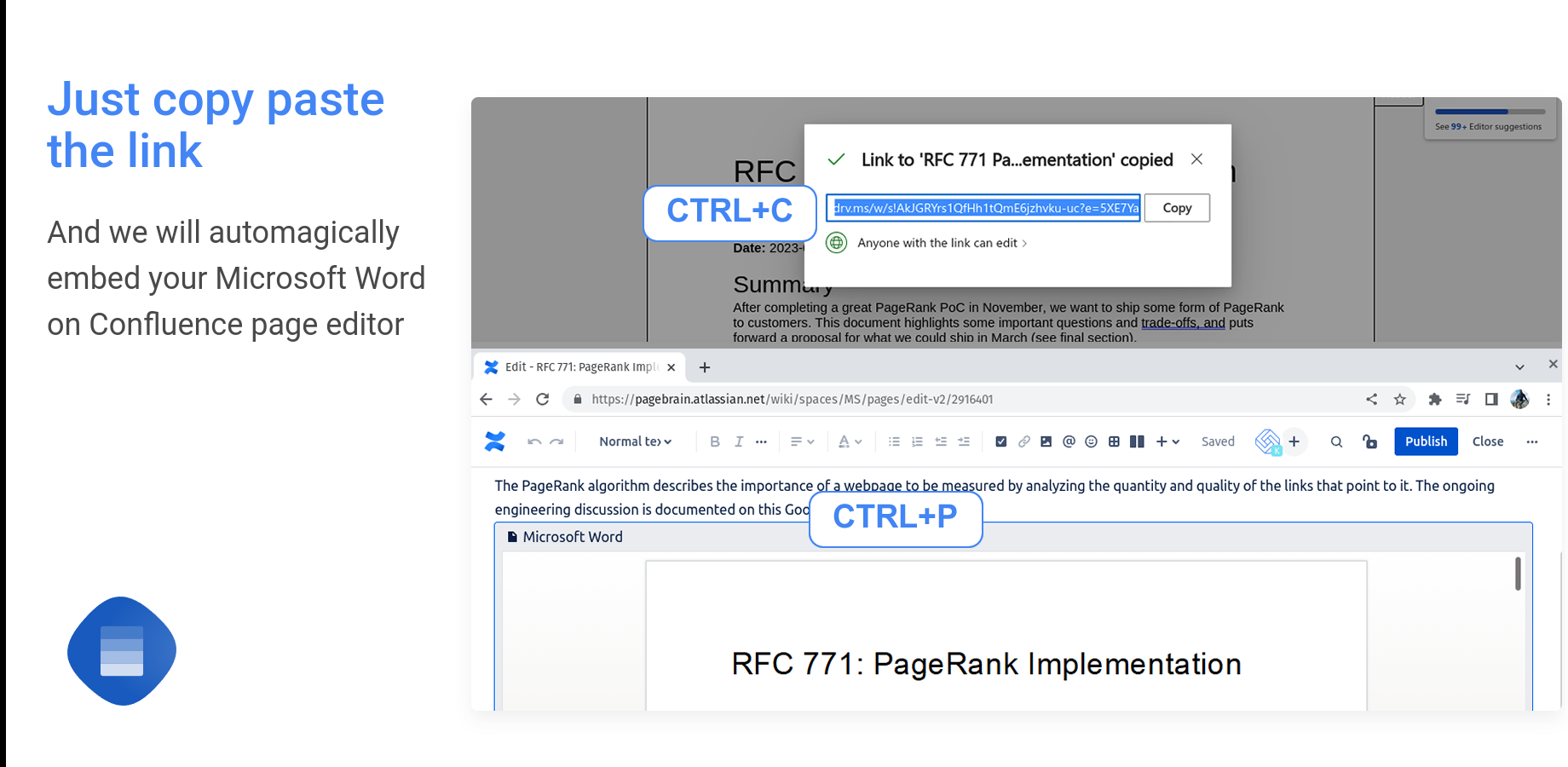1568x767 pixels.
Task: Select the Edit - RFC 771 browser tab
Action: (579, 367)
